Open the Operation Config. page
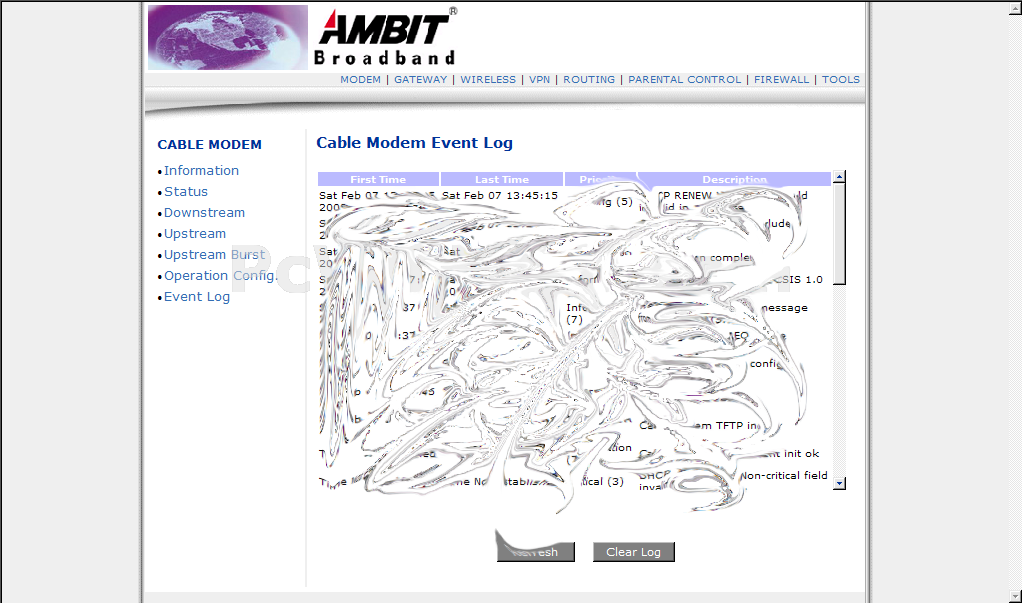This screenshot has height=603, width=1022. click(x=220, y=276)
